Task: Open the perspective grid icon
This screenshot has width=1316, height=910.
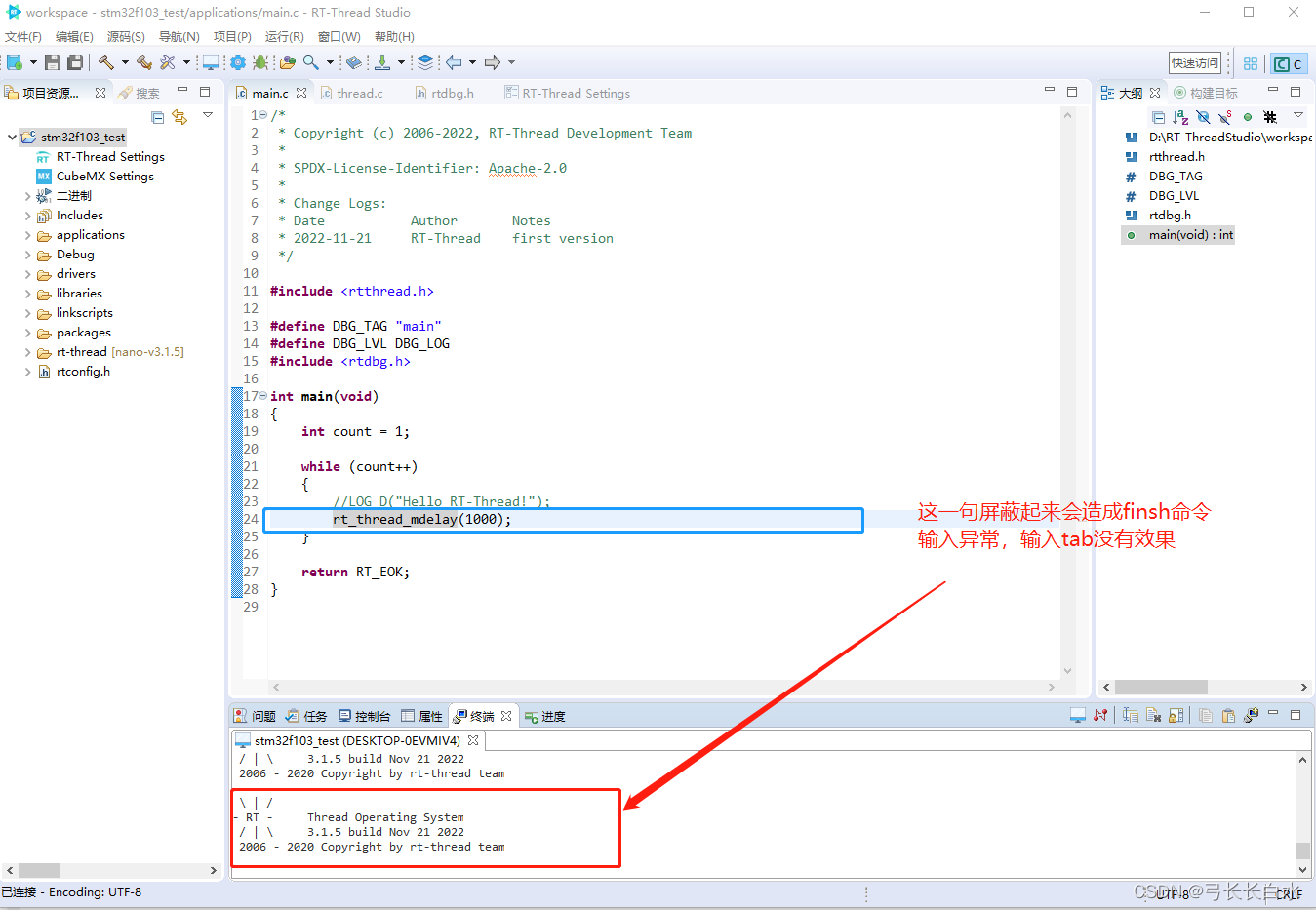Action: 1251,63
